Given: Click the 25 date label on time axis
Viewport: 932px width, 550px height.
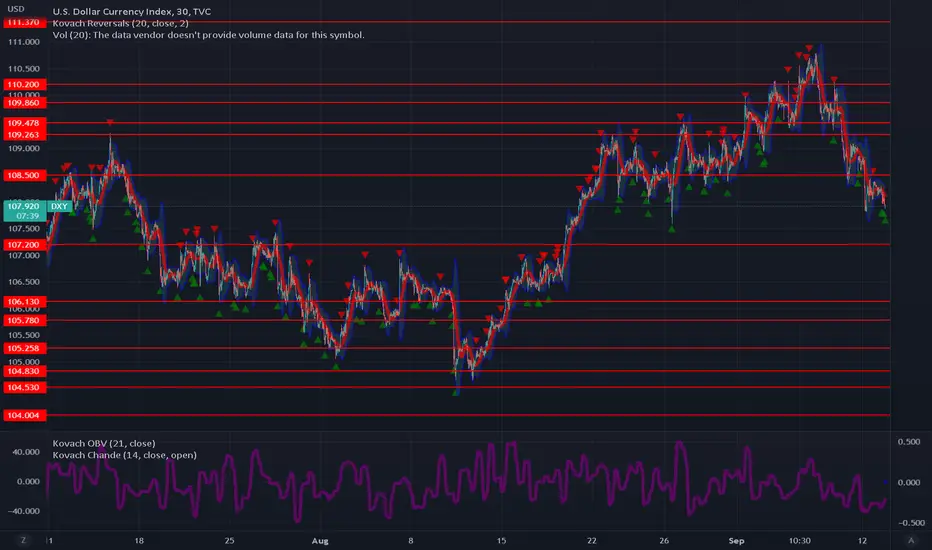Looking at the screenshot, I should tap(229, 540).
